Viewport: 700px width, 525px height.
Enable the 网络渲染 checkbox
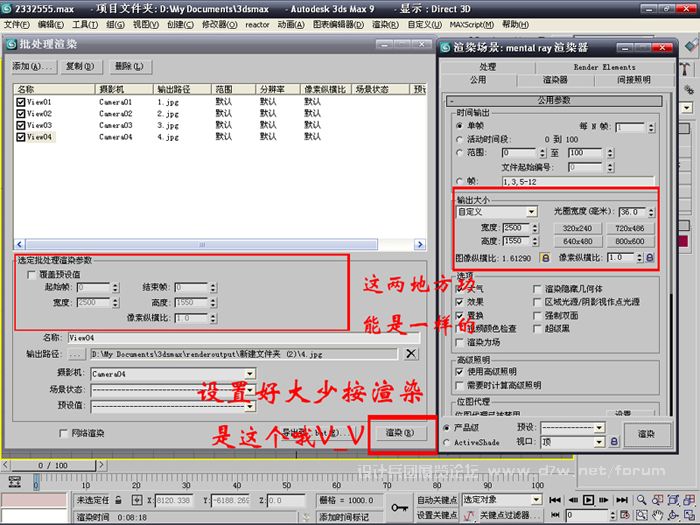point(63,433)
